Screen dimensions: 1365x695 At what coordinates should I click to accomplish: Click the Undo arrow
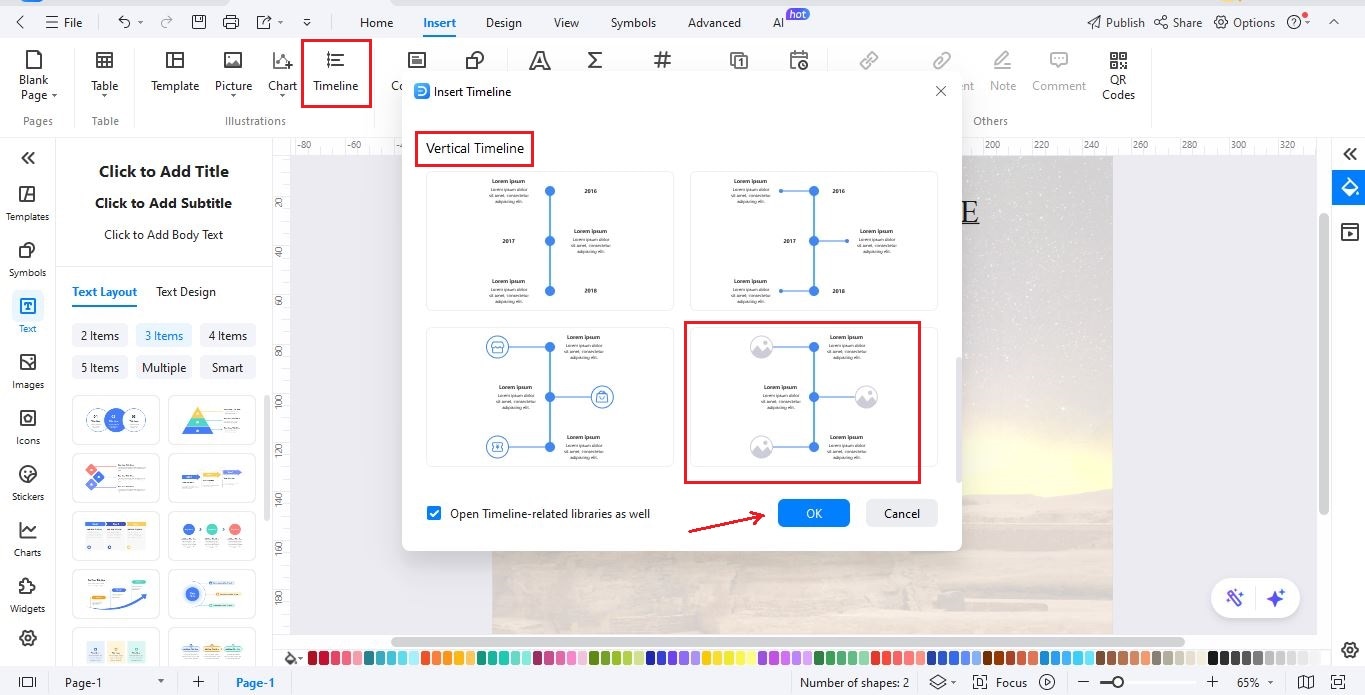pos(124,22)
